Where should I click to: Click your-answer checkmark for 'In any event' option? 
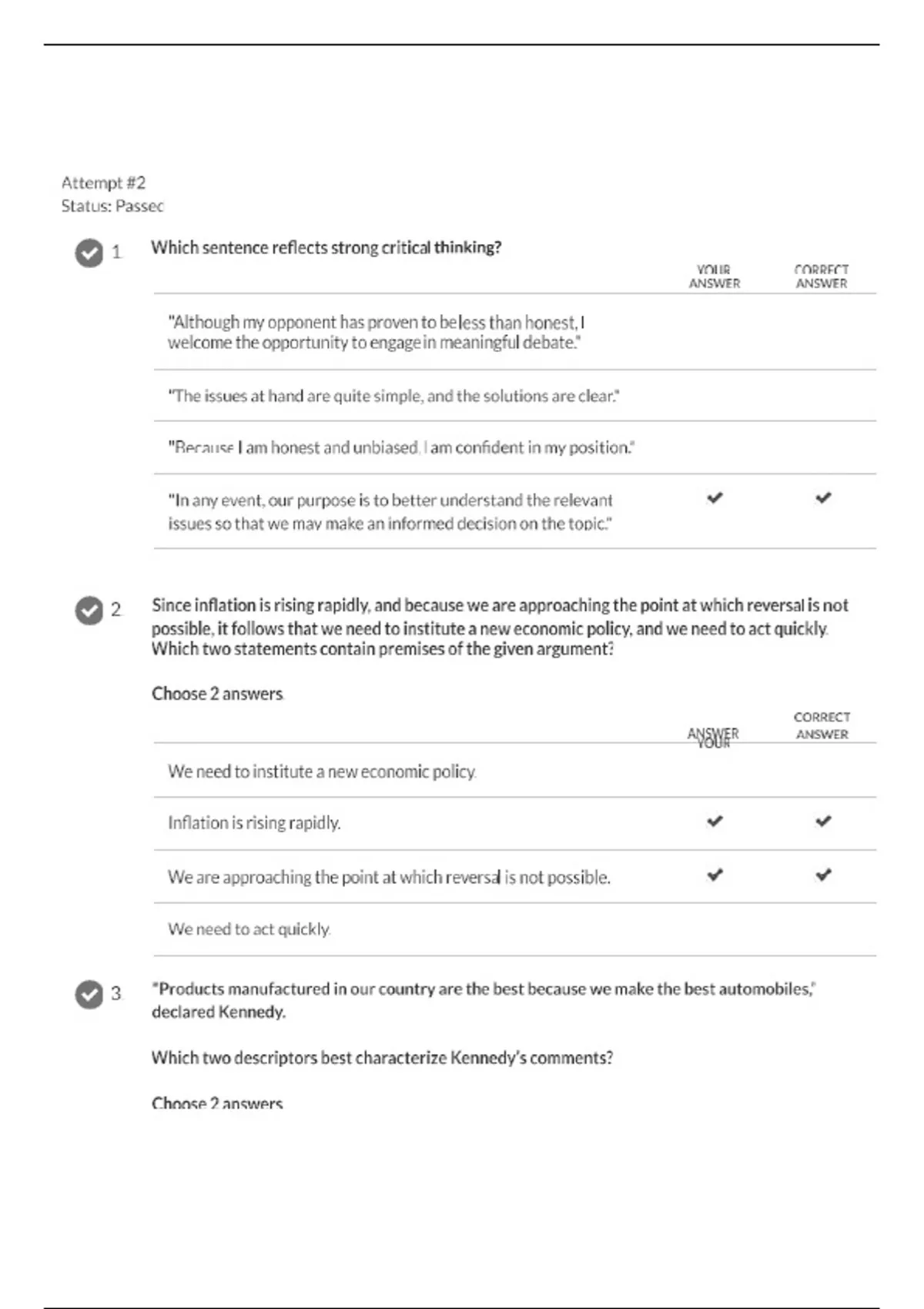[x=715, y=498]
